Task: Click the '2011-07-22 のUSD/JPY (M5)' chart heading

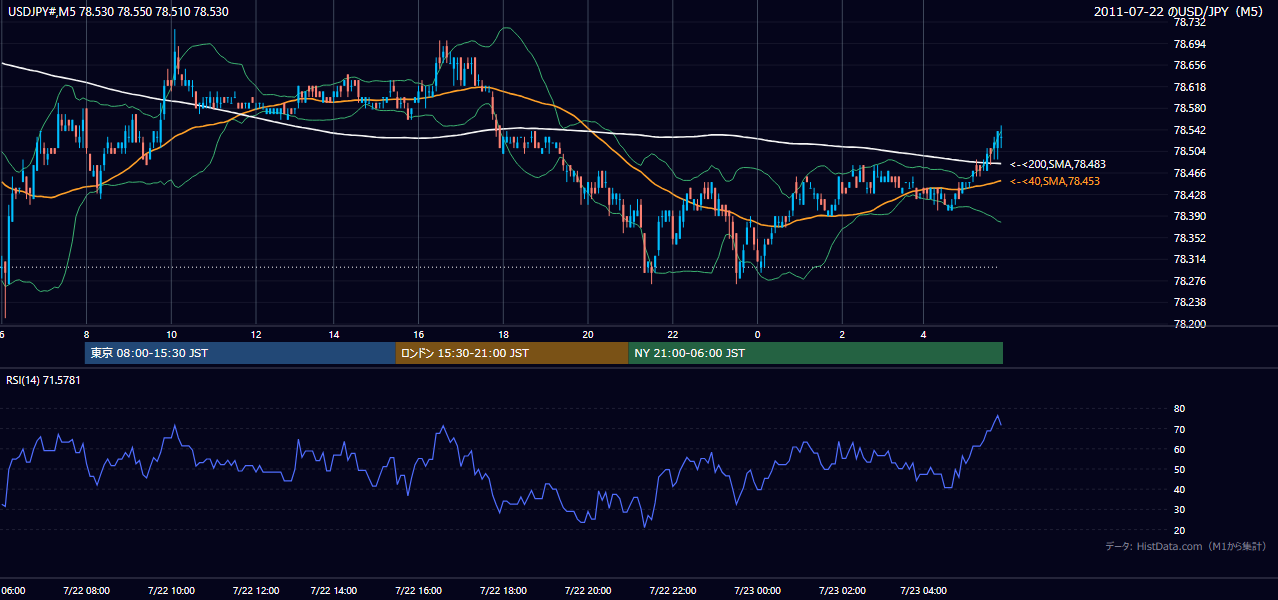Action: tap(1179, 12)
